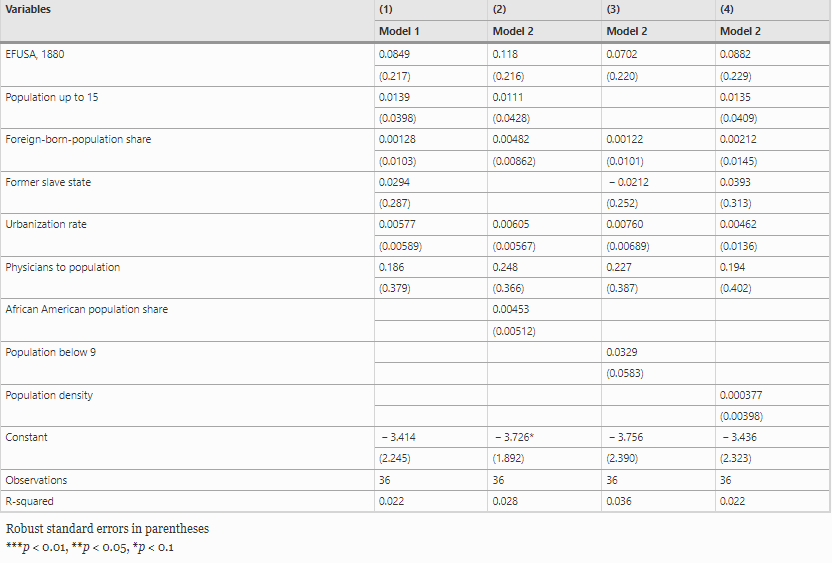Select African American population share label
This screenshot has width=832, height=563.
pos(86,309)
